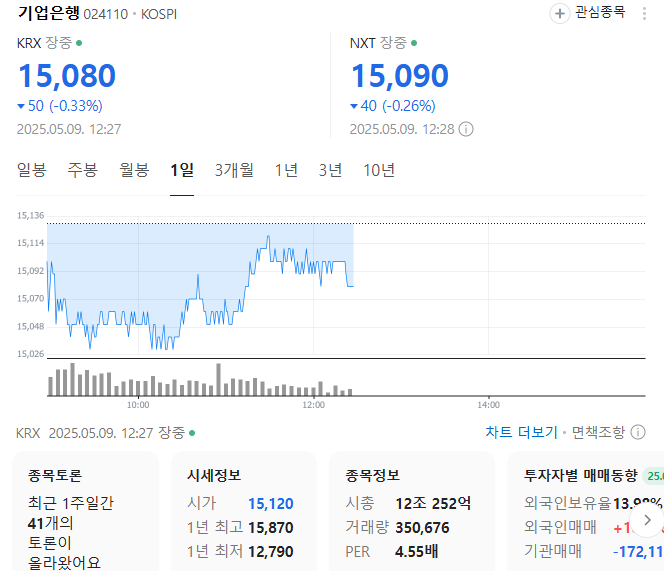Select the 1일 chart tab
This screenshot has height=571, width=664.
click(x=182, y=170)
